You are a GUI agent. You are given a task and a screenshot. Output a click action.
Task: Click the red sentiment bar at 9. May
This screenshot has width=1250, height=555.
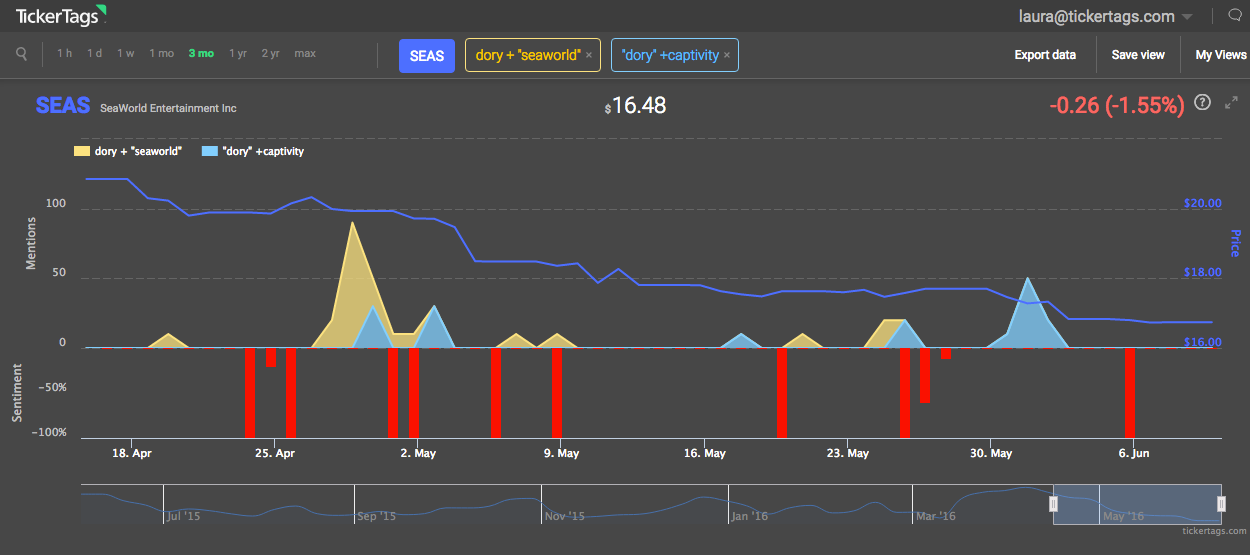tap(556, 393)
